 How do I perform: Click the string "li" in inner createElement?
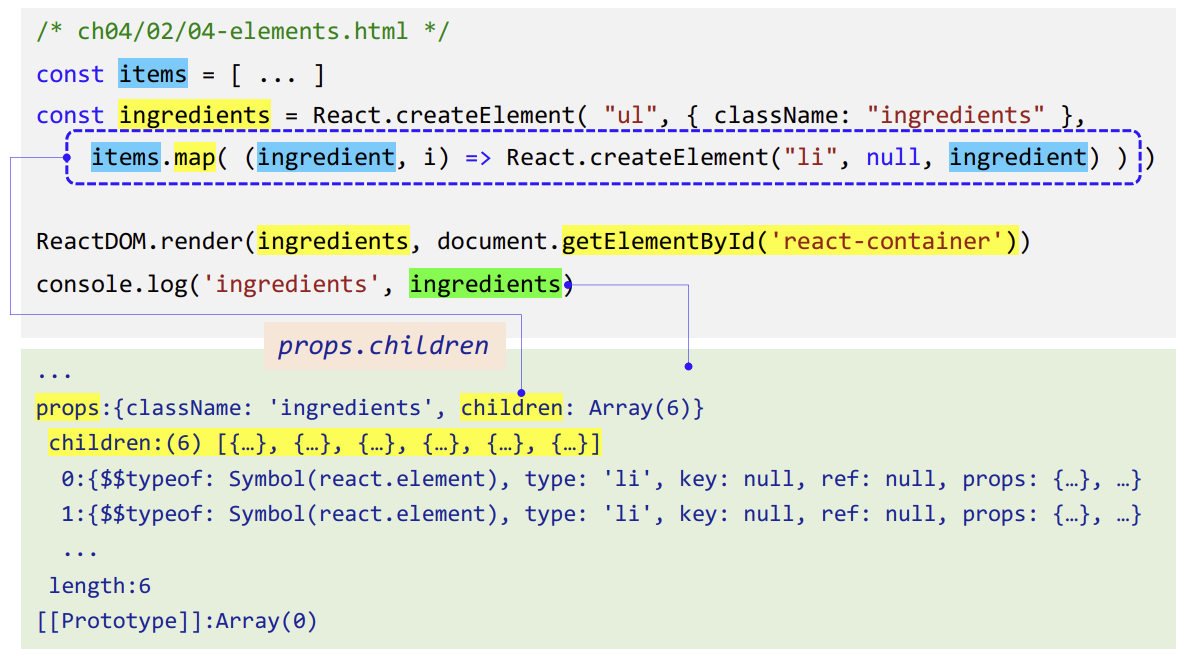[x=810, y=157]
